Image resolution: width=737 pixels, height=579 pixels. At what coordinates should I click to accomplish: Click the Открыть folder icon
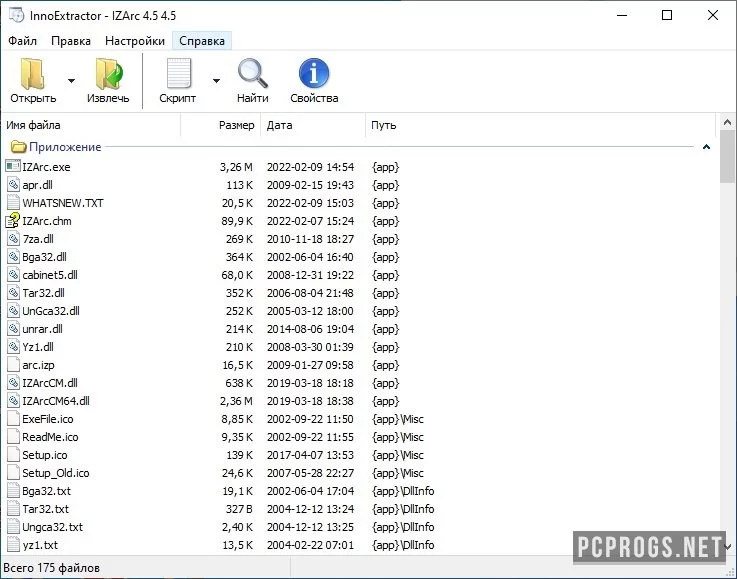pos(32,74)
